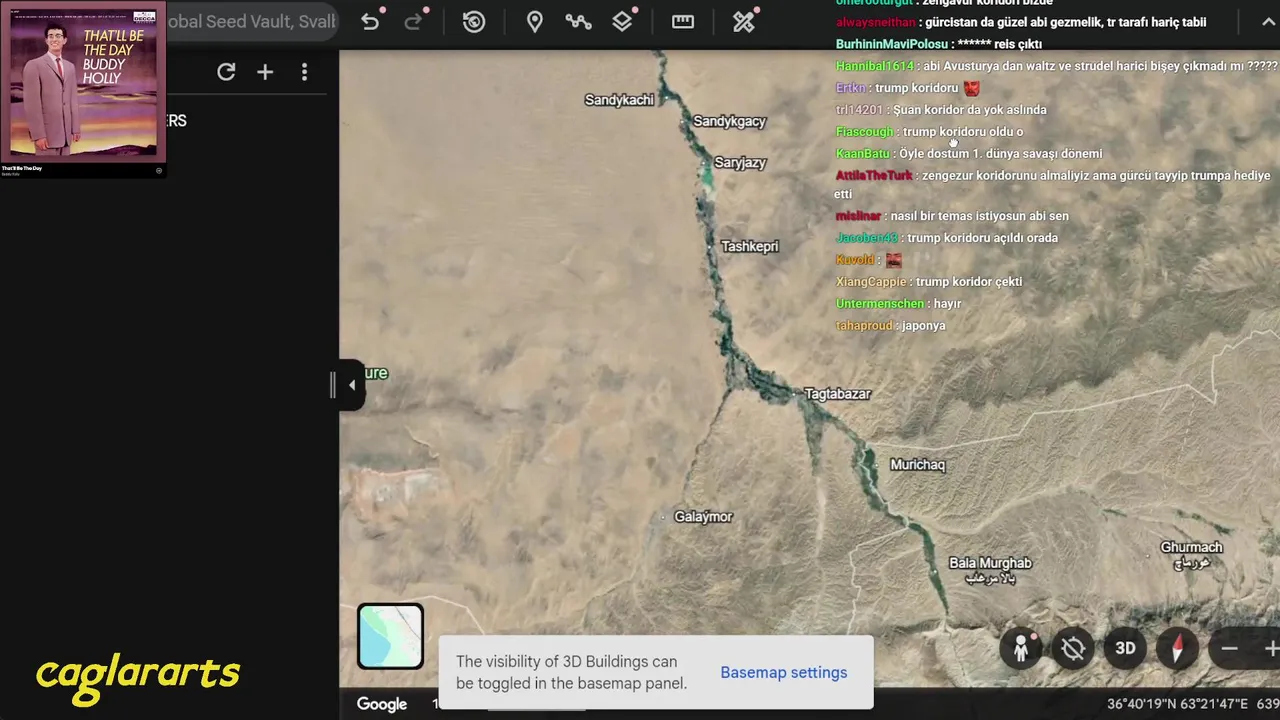The height and width of the screenshot is (720, 1280).
Task: Click the Buddy Holly album cover thumbnail
Action: tap(83, 82)
